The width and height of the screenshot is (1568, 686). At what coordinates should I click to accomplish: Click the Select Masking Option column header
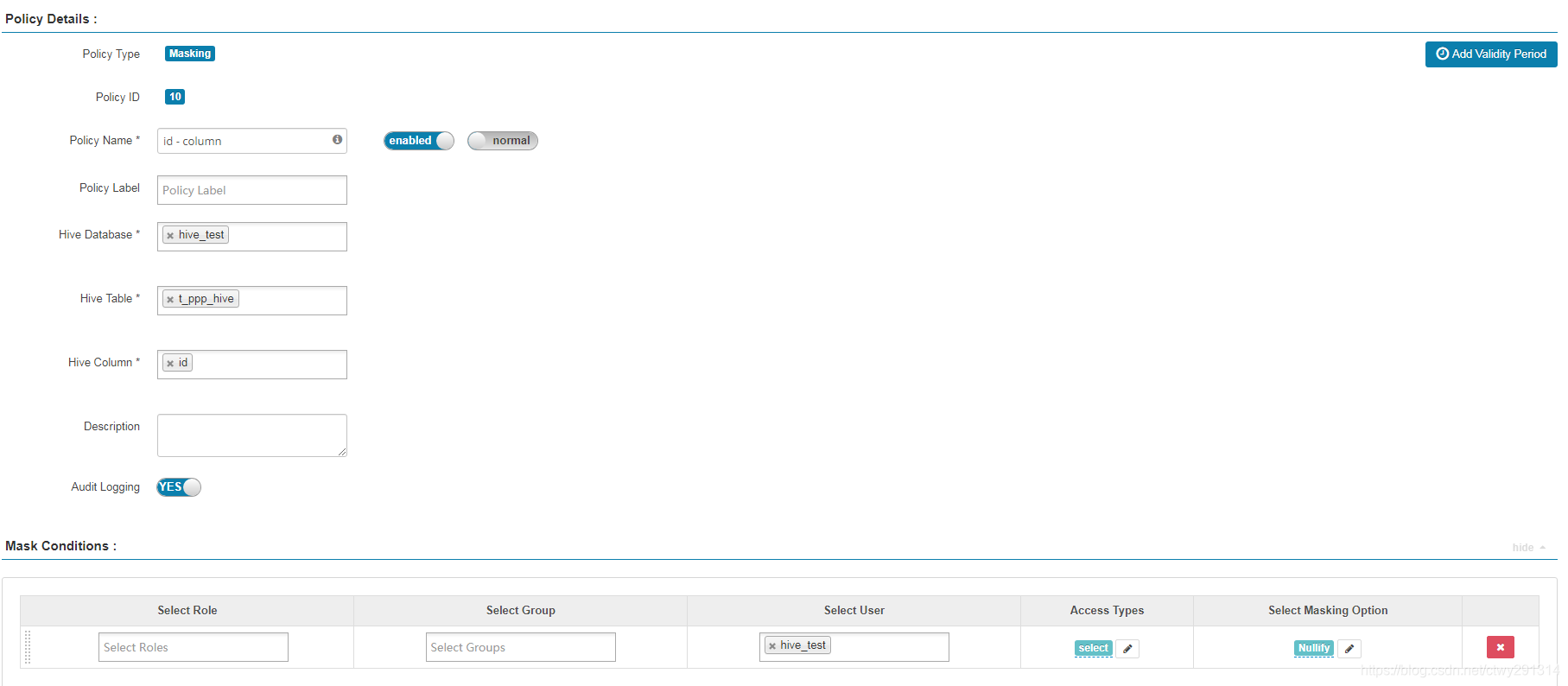(x=1328, y=610)
